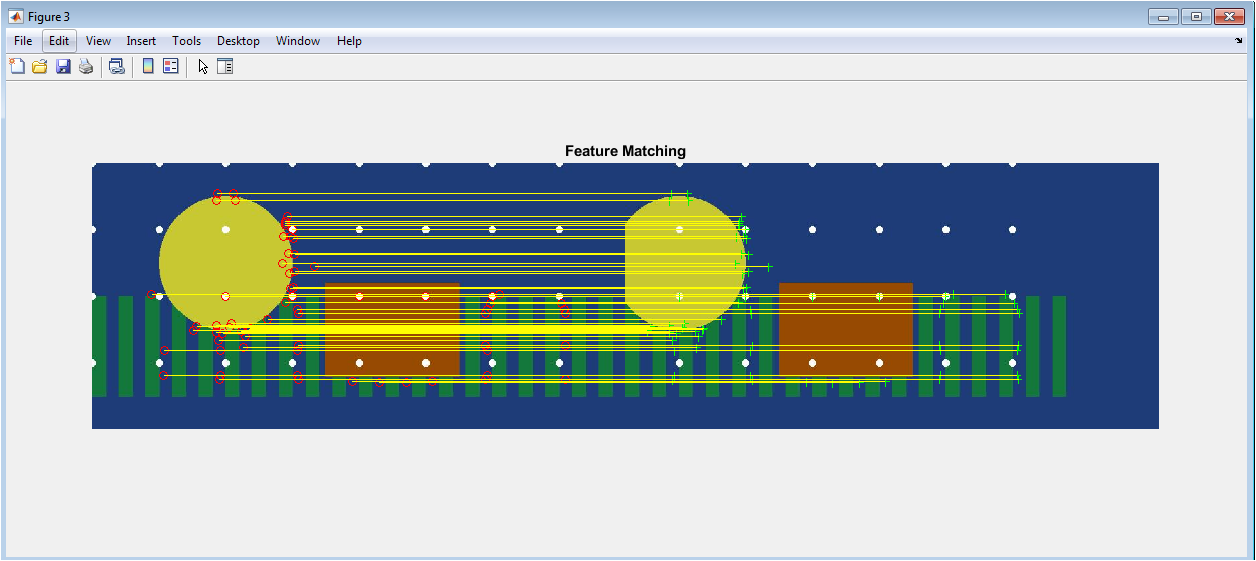Click the New Figure toolbar icon

[x=17, y=67]
